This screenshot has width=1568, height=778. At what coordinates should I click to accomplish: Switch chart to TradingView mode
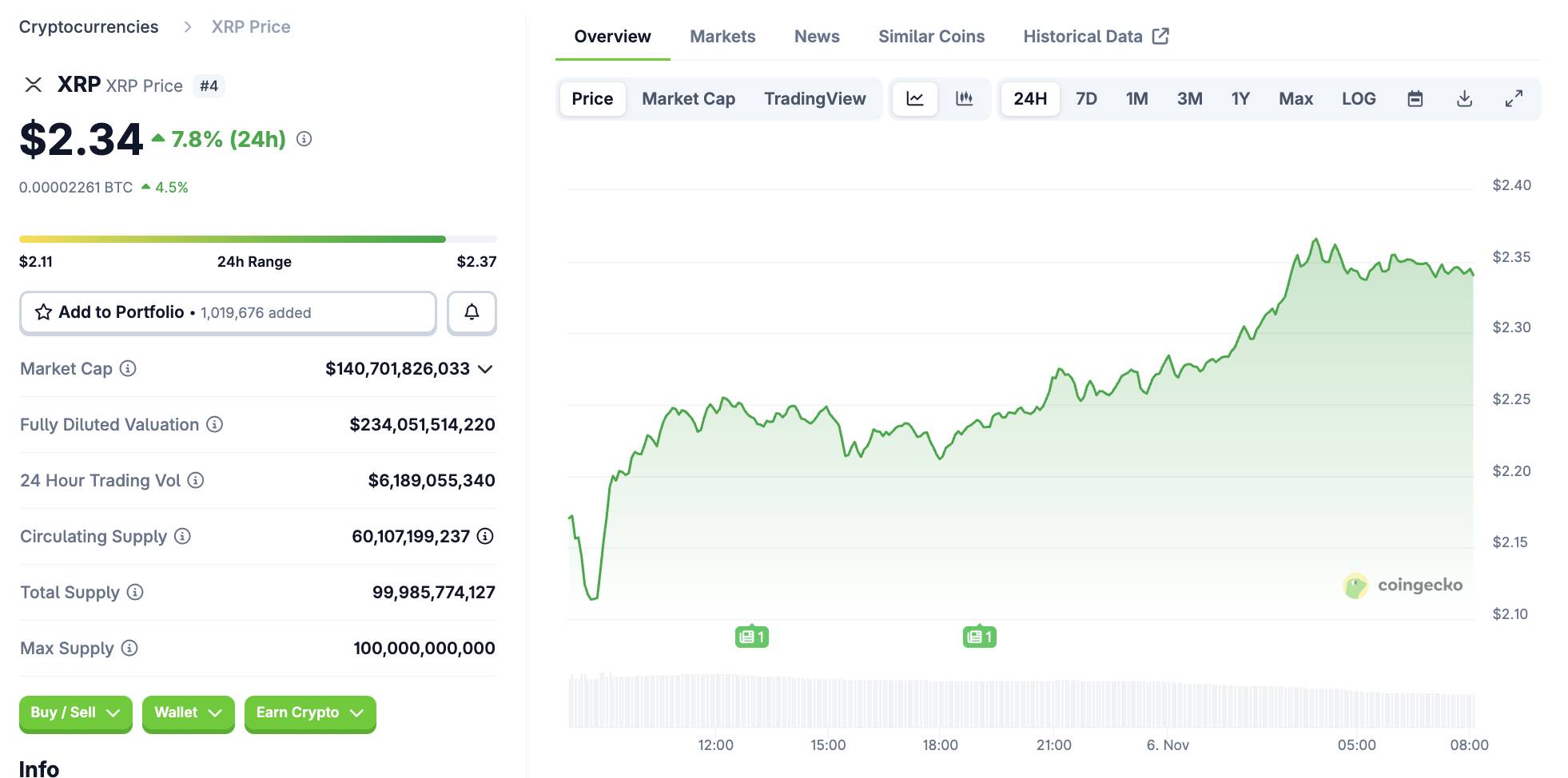pos(815,98)
